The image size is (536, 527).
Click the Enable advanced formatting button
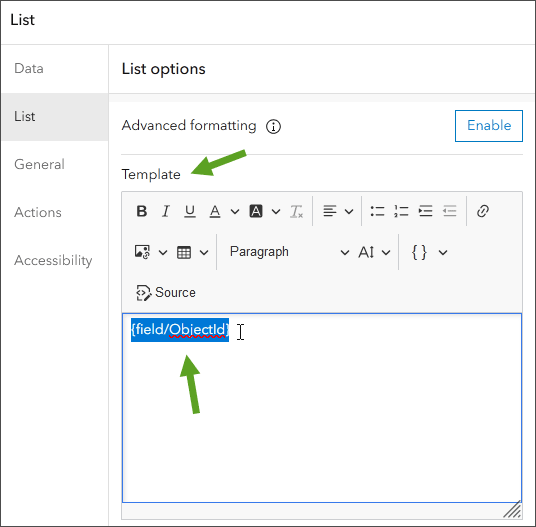pyautogui.click(x=489, y=126)
